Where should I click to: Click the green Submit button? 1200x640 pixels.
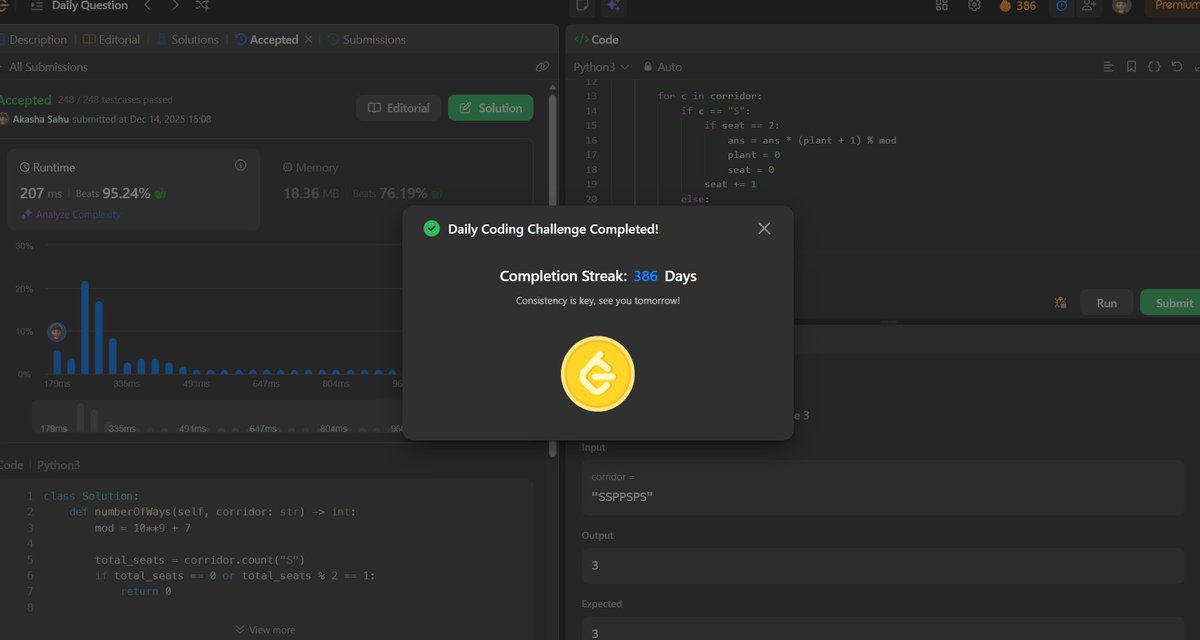(1172, 303)
